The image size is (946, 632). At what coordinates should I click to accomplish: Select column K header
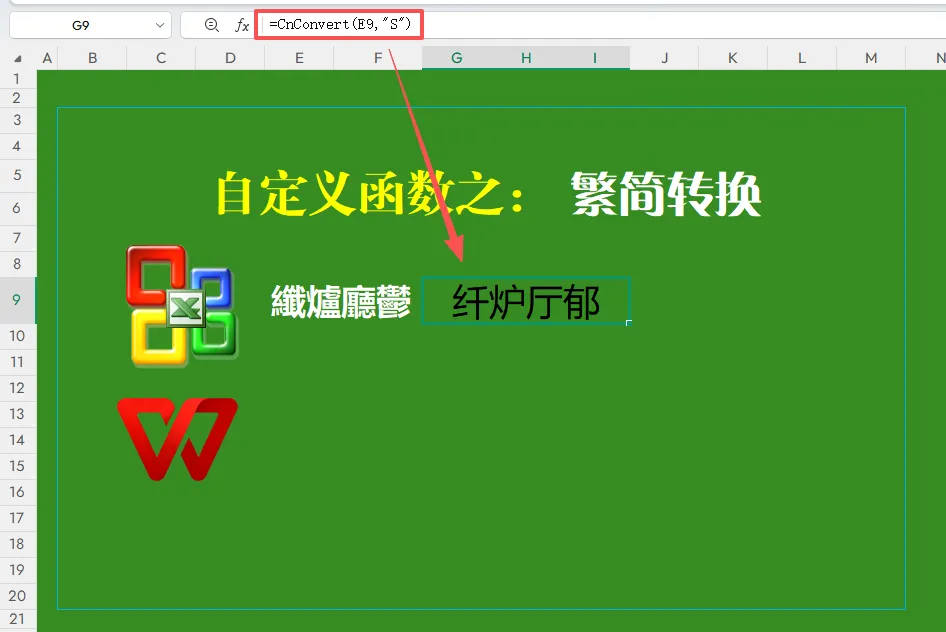coord(733,58)
